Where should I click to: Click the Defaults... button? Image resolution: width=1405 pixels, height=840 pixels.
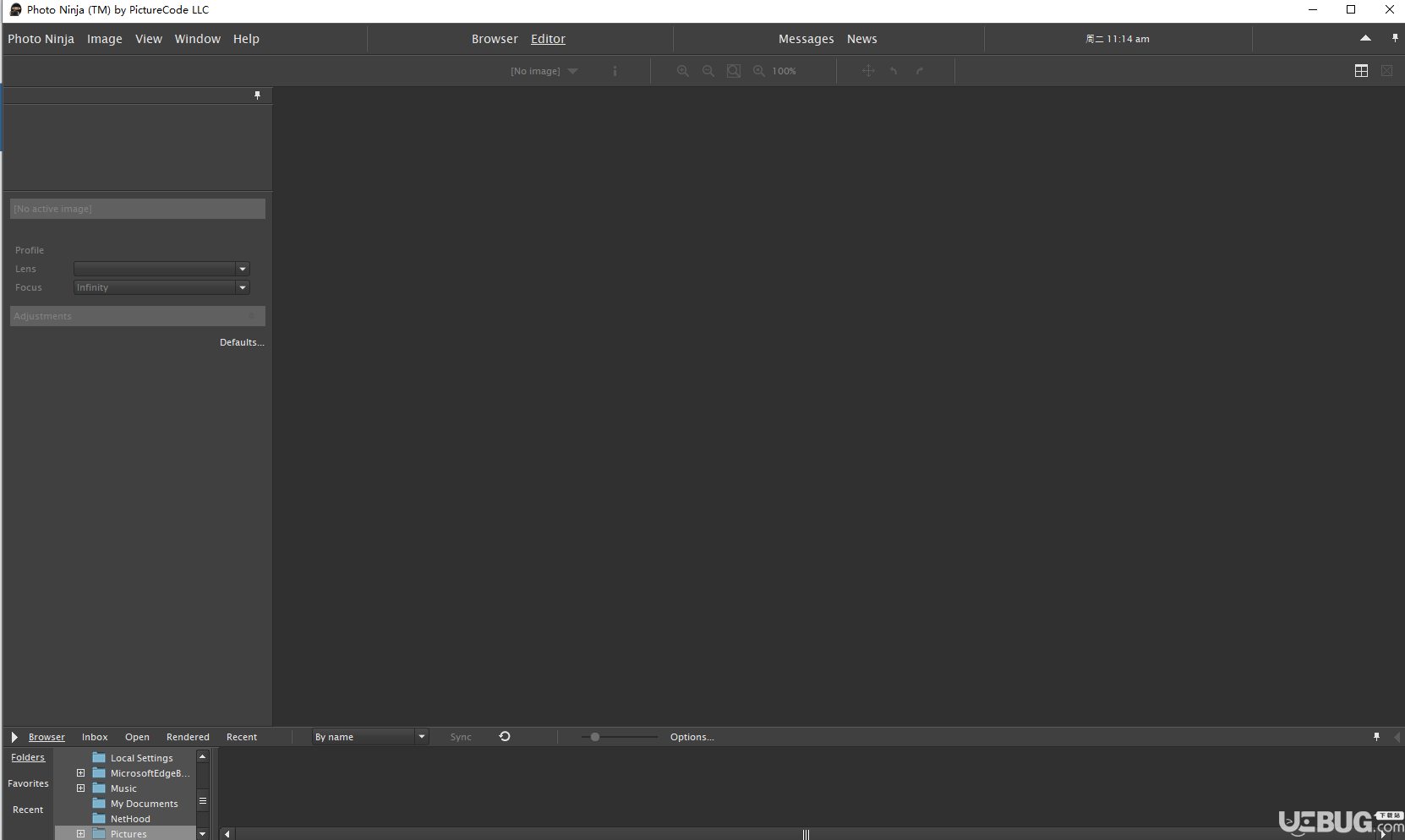coord(242,342)
